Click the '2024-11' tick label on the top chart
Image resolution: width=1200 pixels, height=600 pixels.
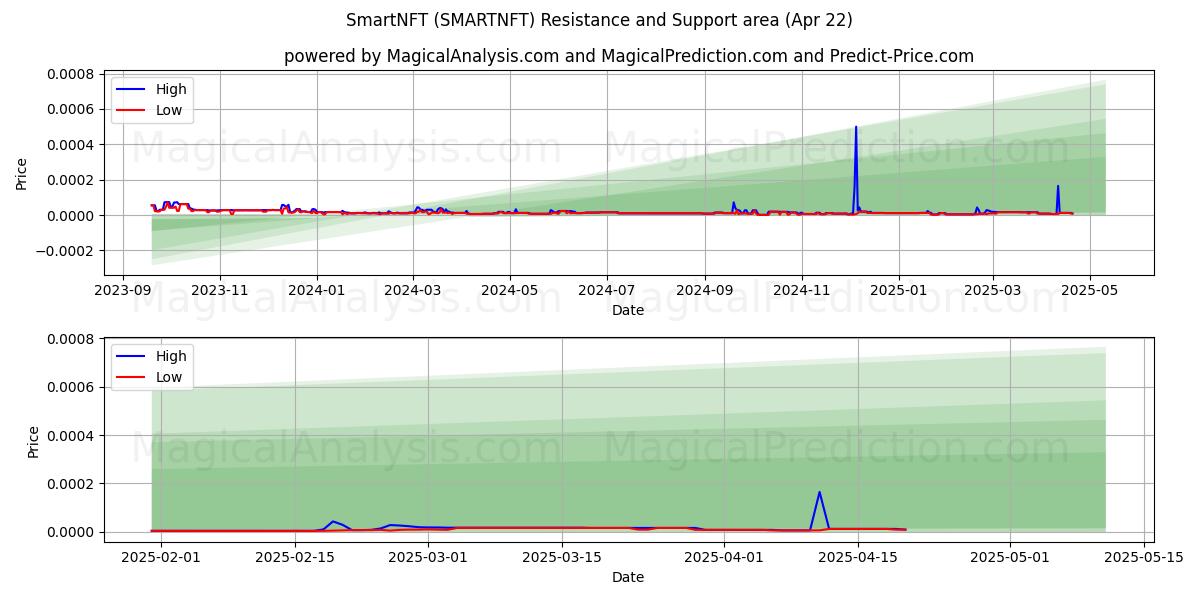(x=802, y=290)
